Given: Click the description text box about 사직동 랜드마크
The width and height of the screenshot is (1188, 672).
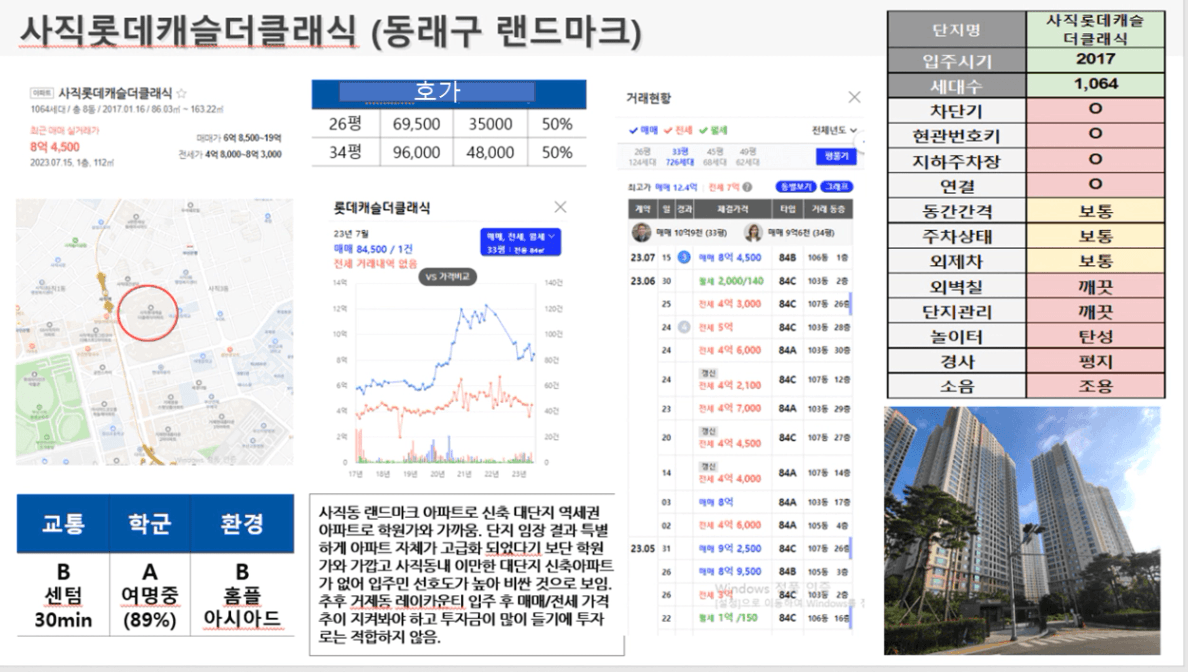Looking at the screenshot, I should point(467,574).
